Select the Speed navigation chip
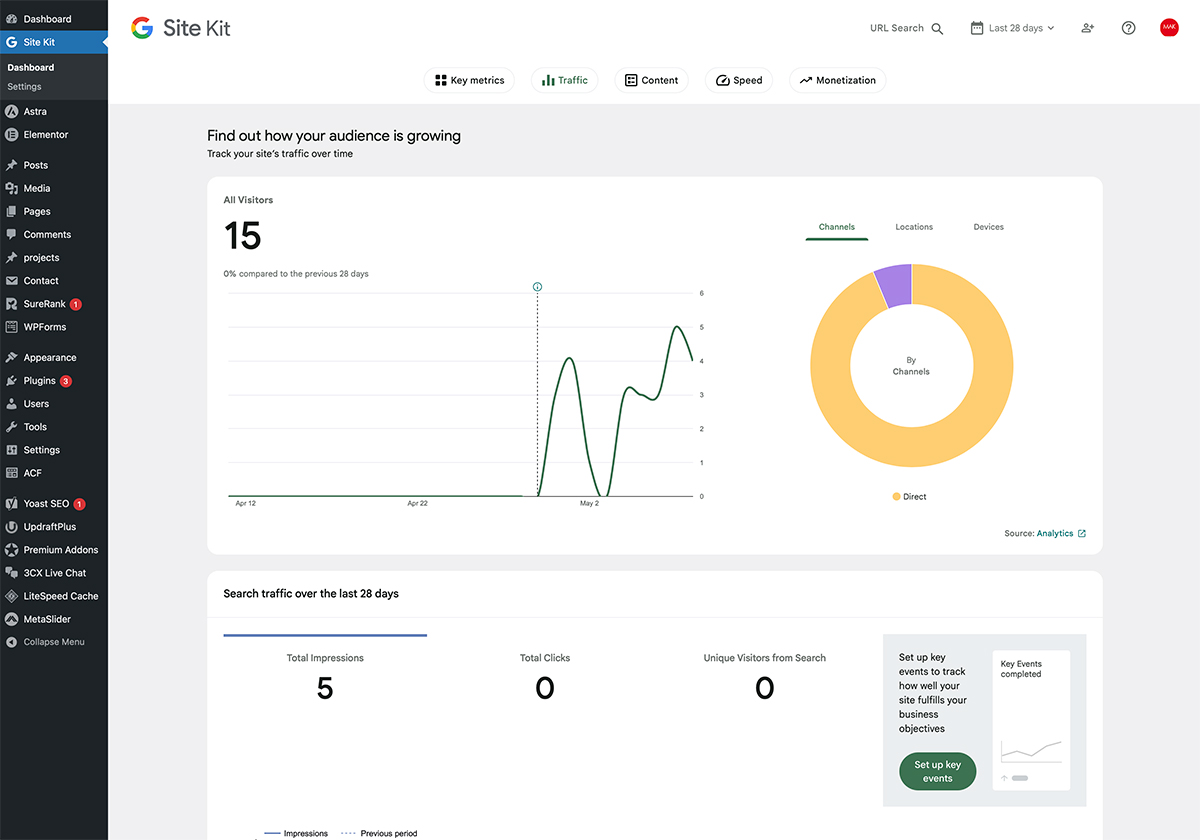This screenshot has height=840, width=1200. (738, 80)
